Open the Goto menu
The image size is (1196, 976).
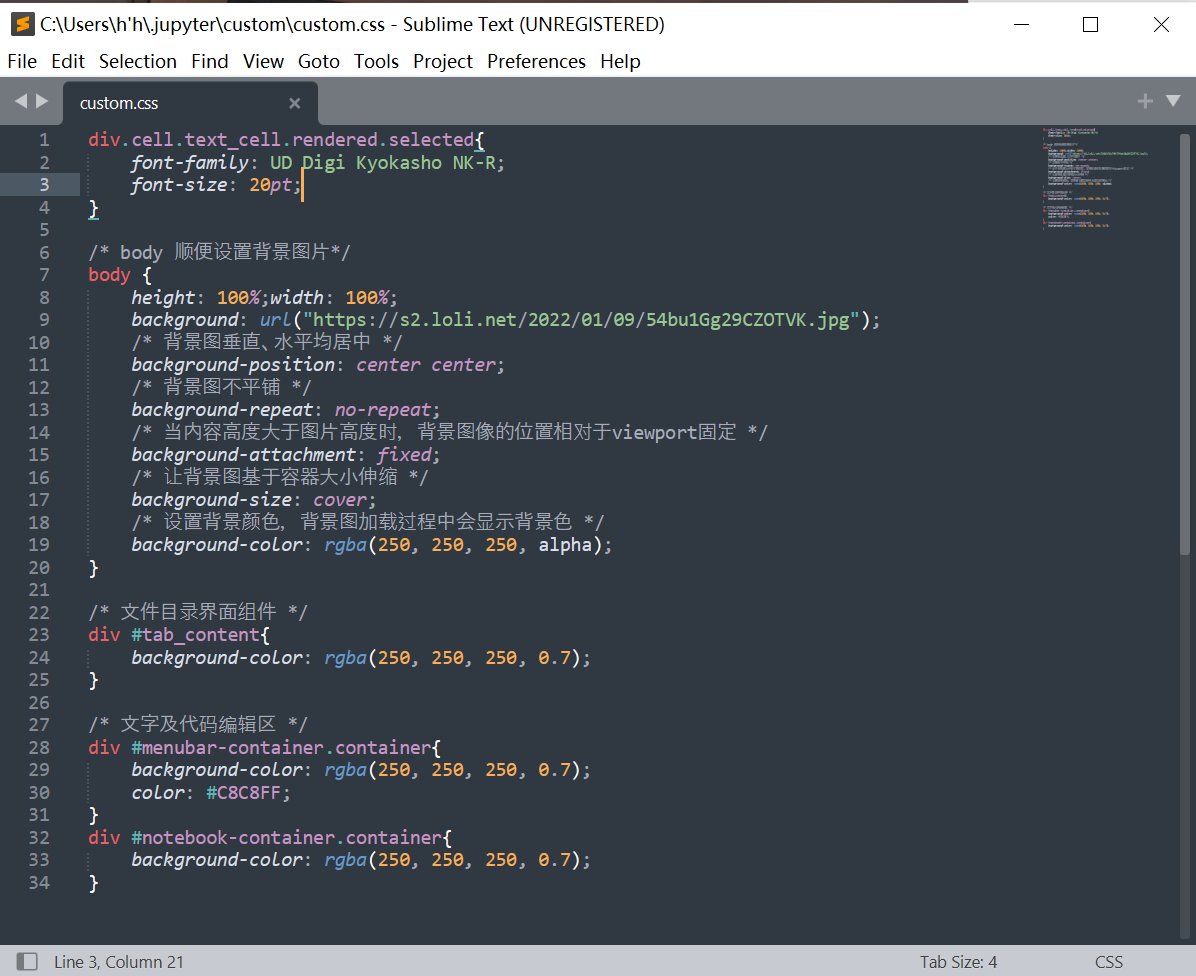click(x=319, y=61)
